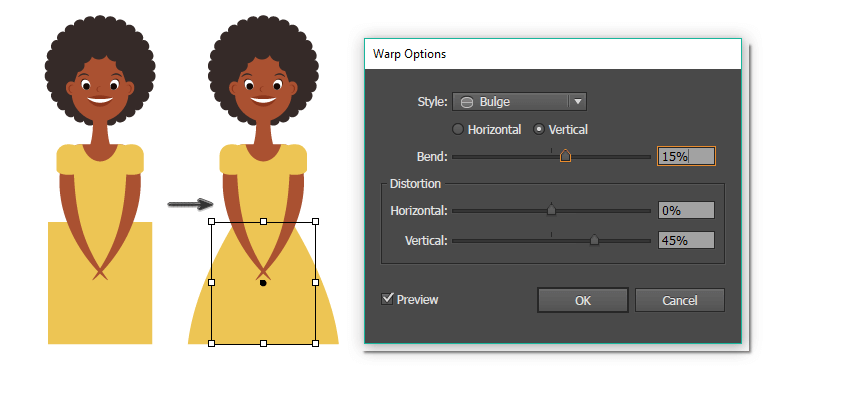
Task: Click the Vertical distortion 45% field
Action: click(x=686, y=240)
